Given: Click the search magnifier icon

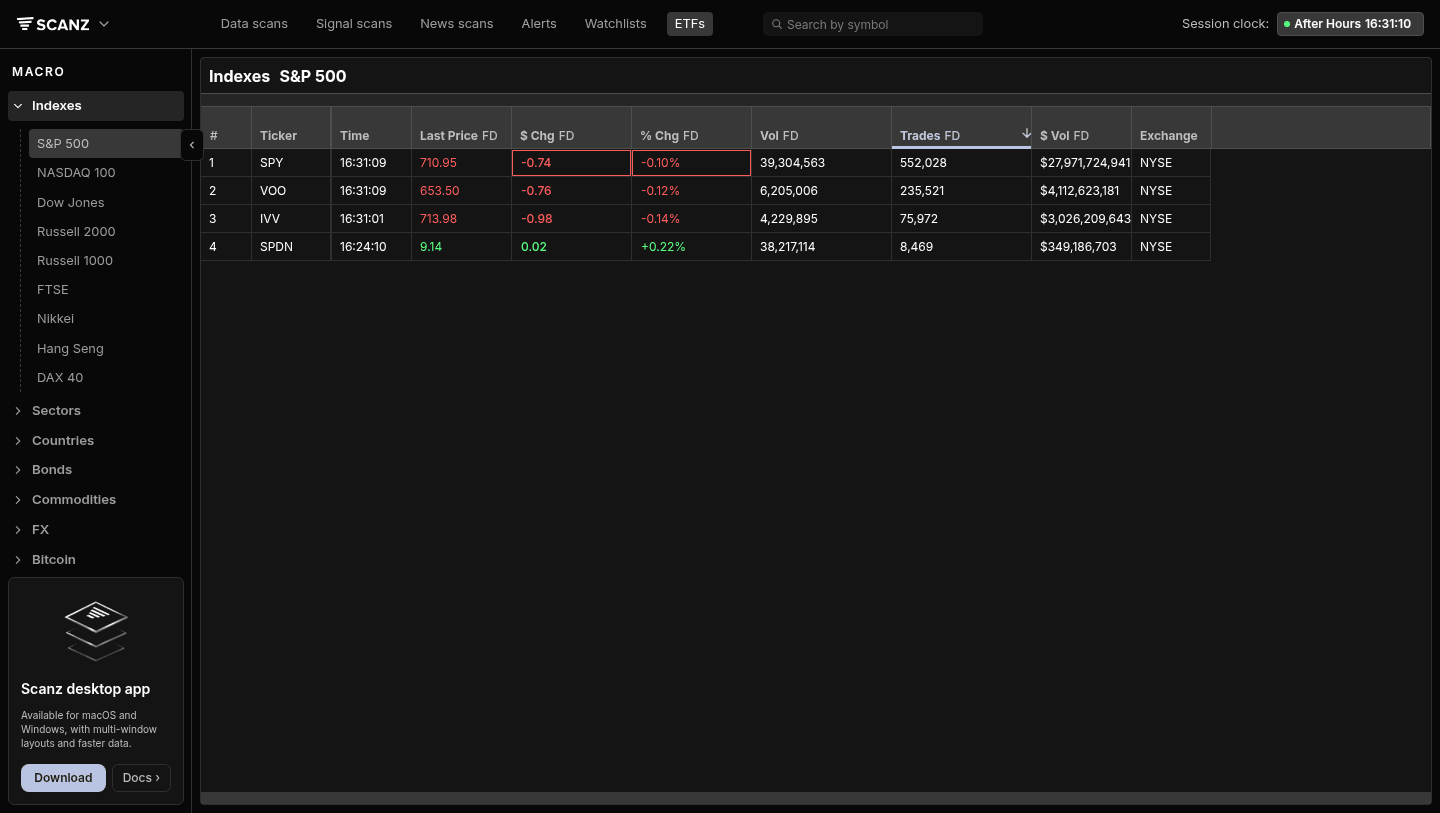Looking at the screenshot, I should pos(777,24).
